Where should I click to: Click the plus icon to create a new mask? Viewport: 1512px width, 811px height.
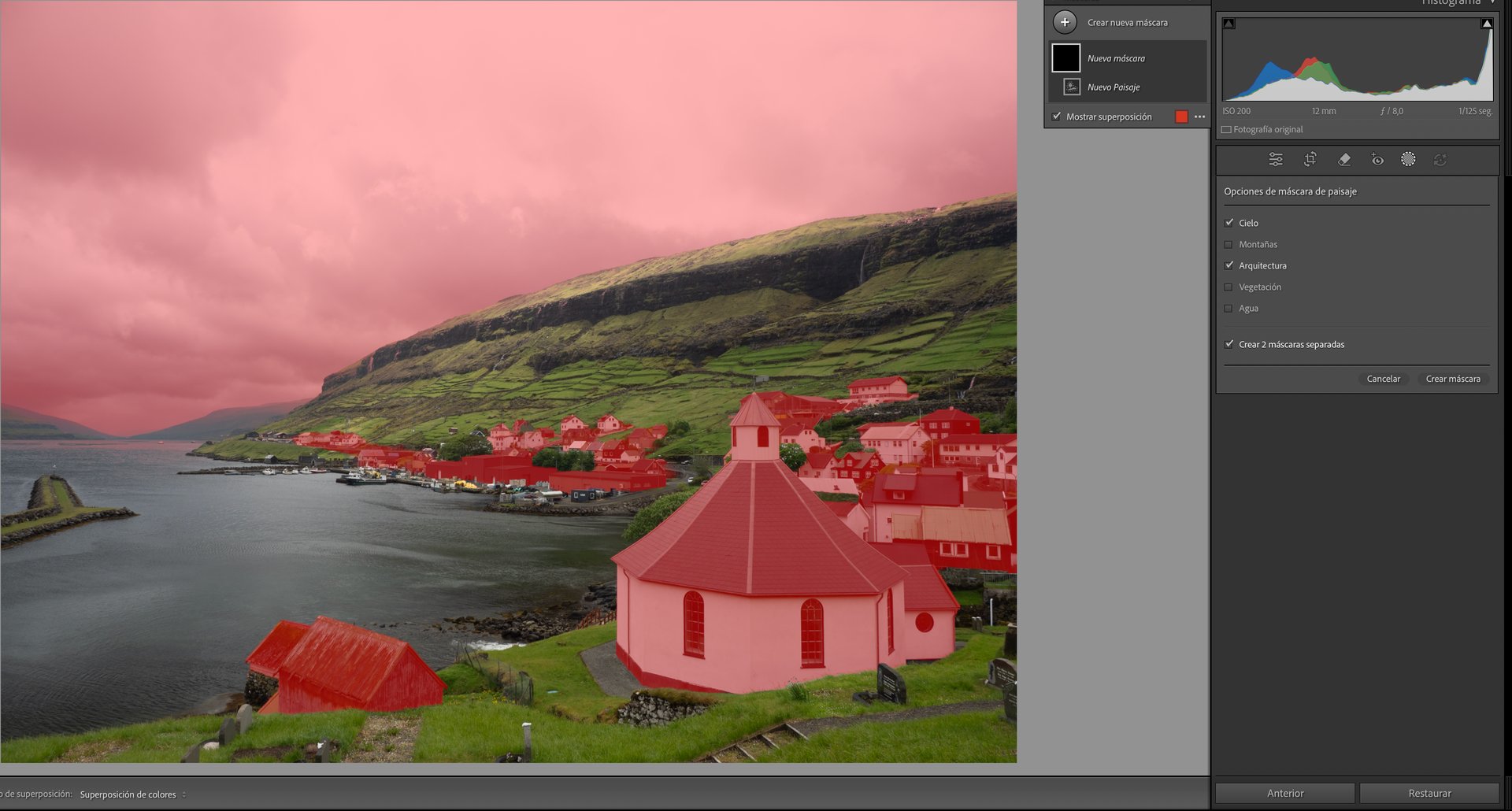pos(1065,22)
